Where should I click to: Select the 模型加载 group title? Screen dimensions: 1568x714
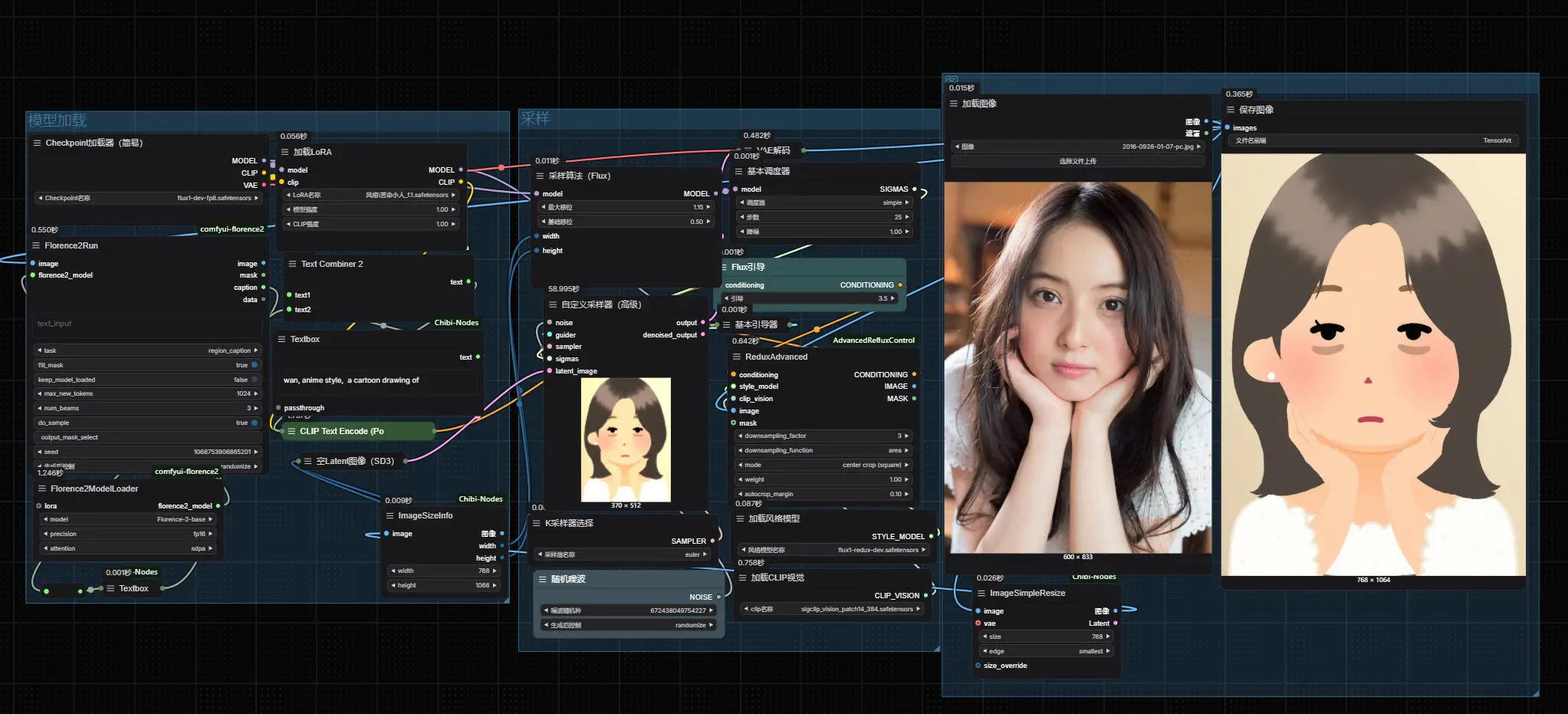click(58, 120)
